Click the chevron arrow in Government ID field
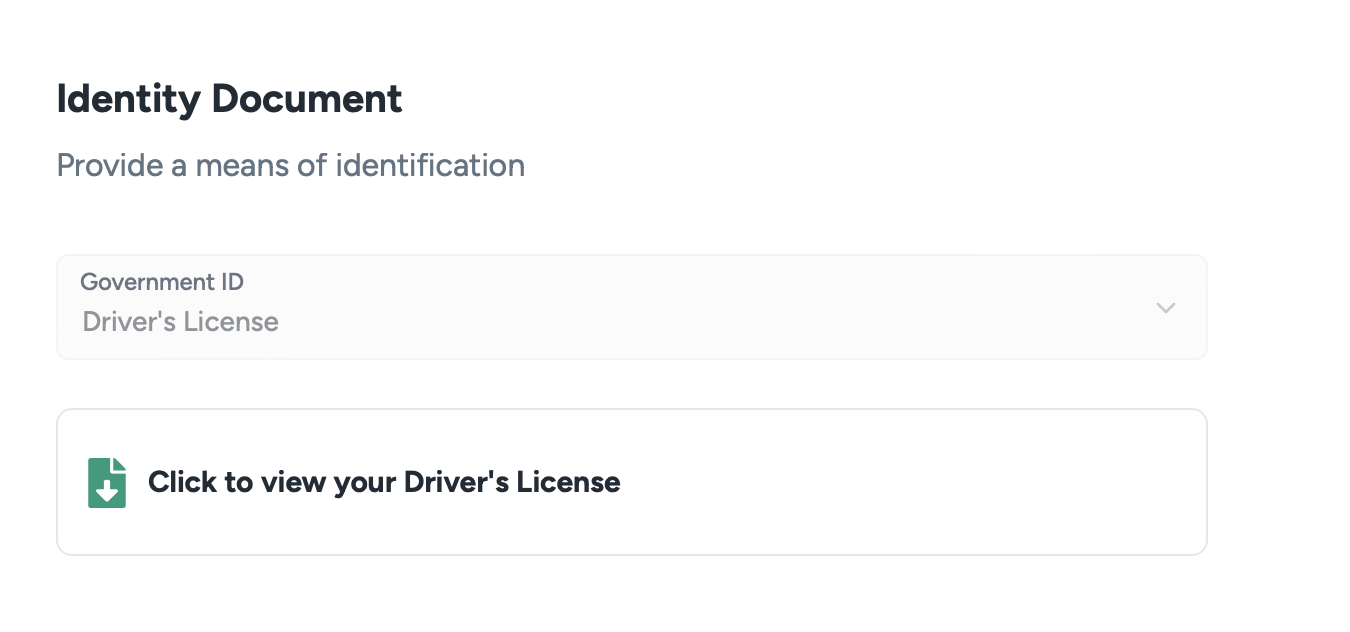Viewport: 1350px width, 632px height. 1165,308
